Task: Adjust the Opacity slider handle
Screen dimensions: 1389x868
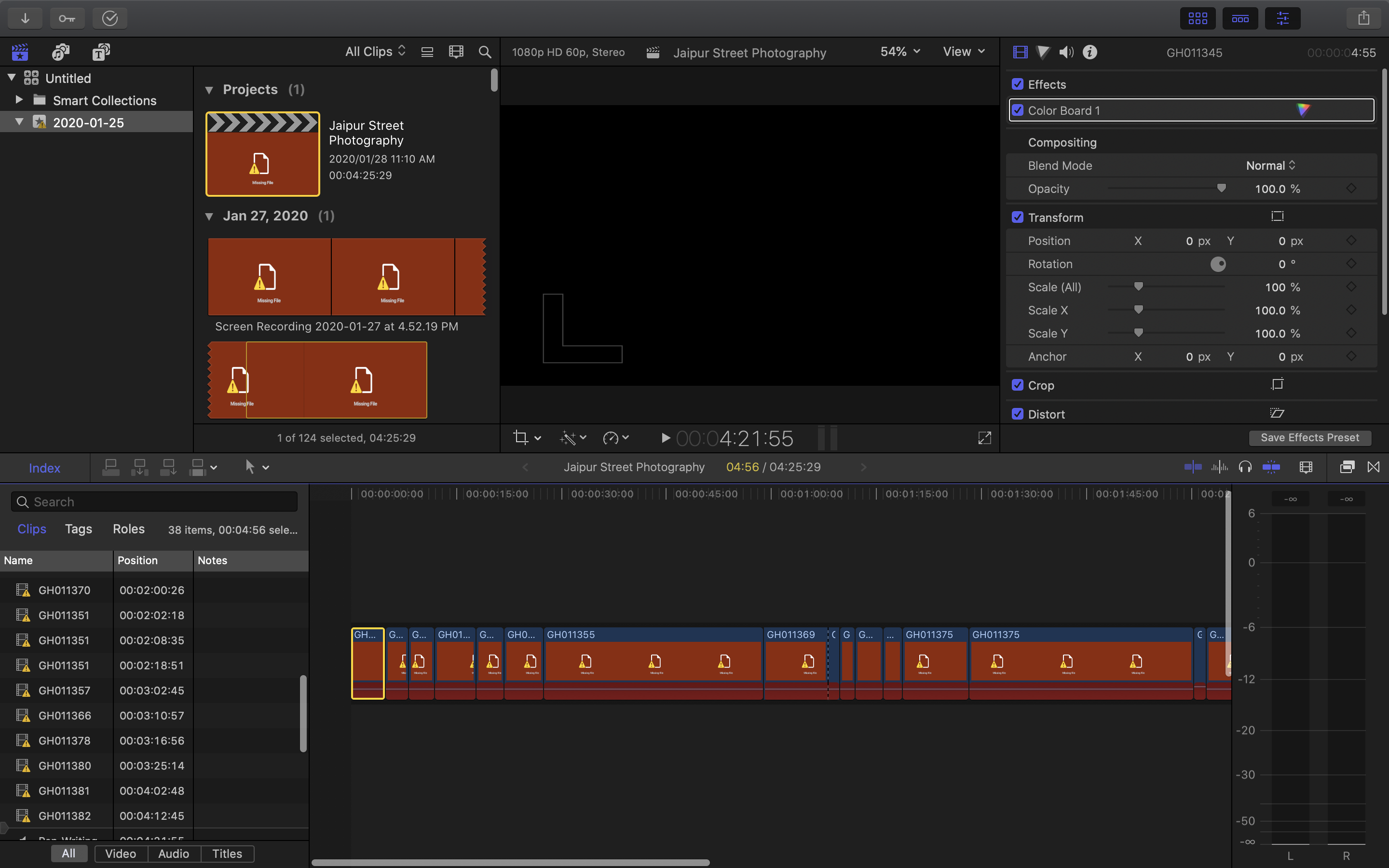Action: 1221,188
